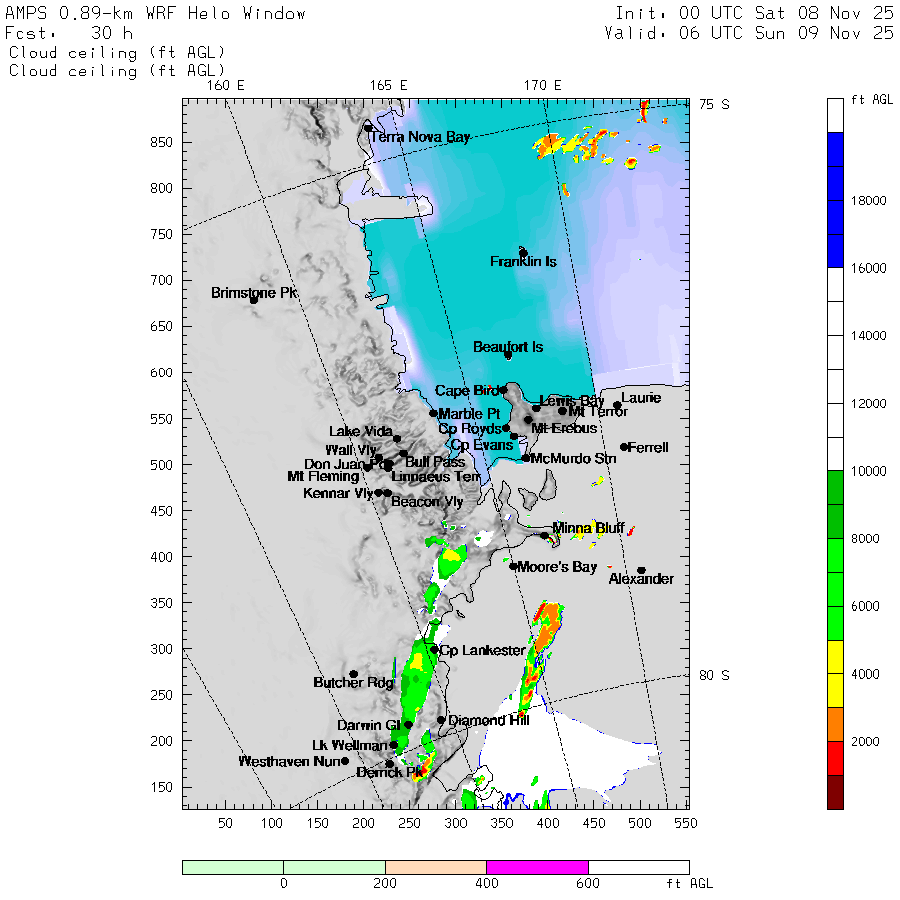Pick the dark blue 18000 ft colorbar segment
900x900 pixels.
[835, 200]
